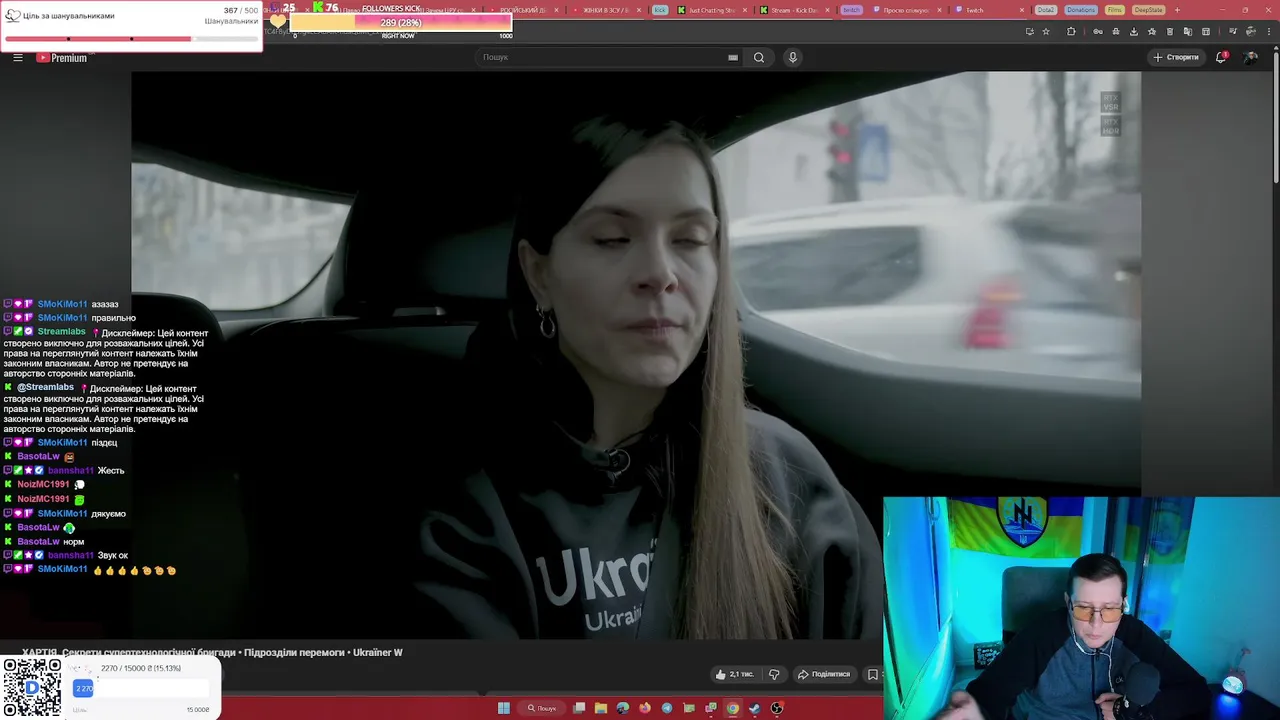Viewport: 1280px width, 720px height.
Task: Launch Firefox from taskbar
Action: (645, 708)
